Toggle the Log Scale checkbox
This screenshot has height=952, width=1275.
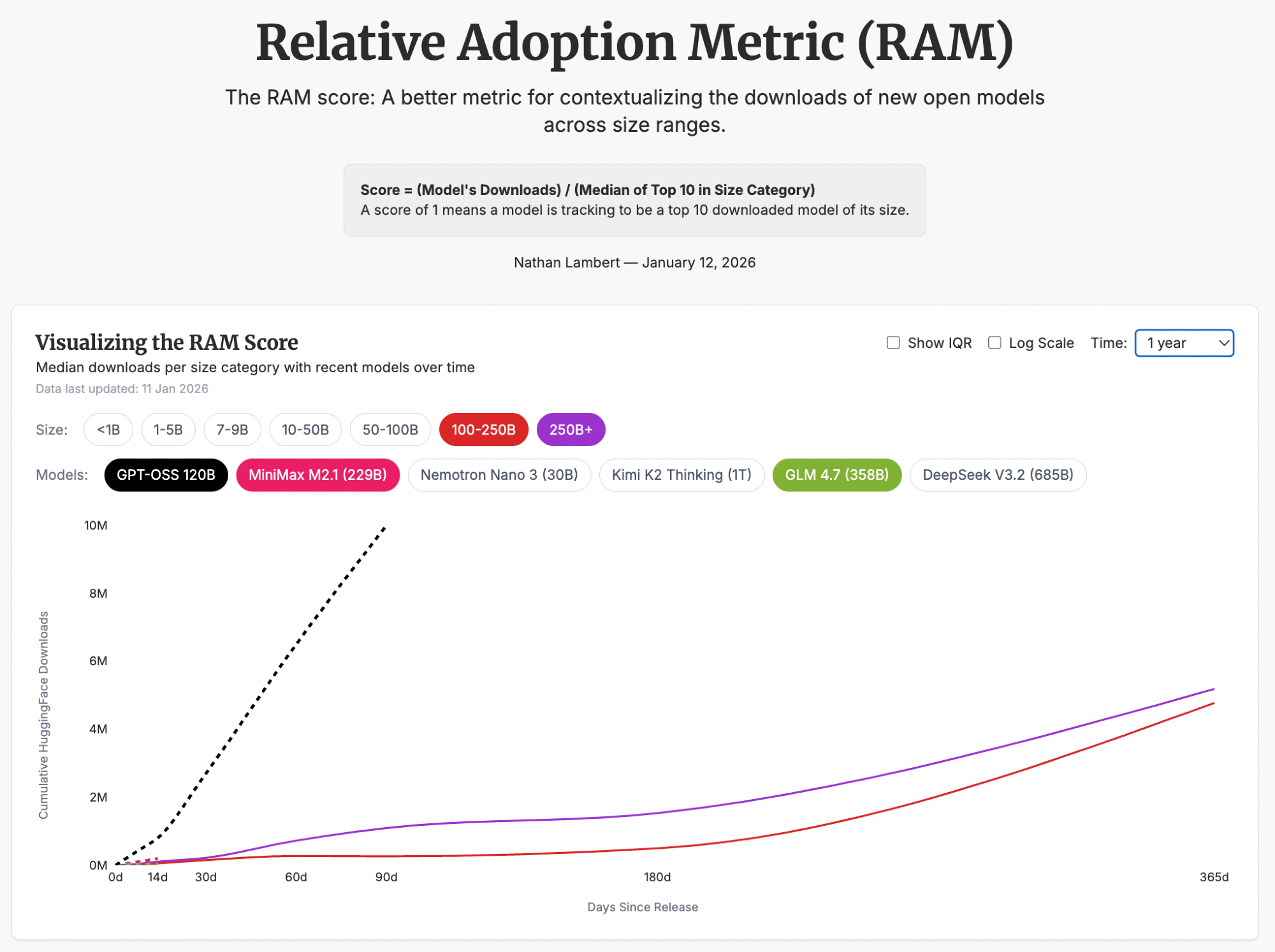tap(994, 343)
